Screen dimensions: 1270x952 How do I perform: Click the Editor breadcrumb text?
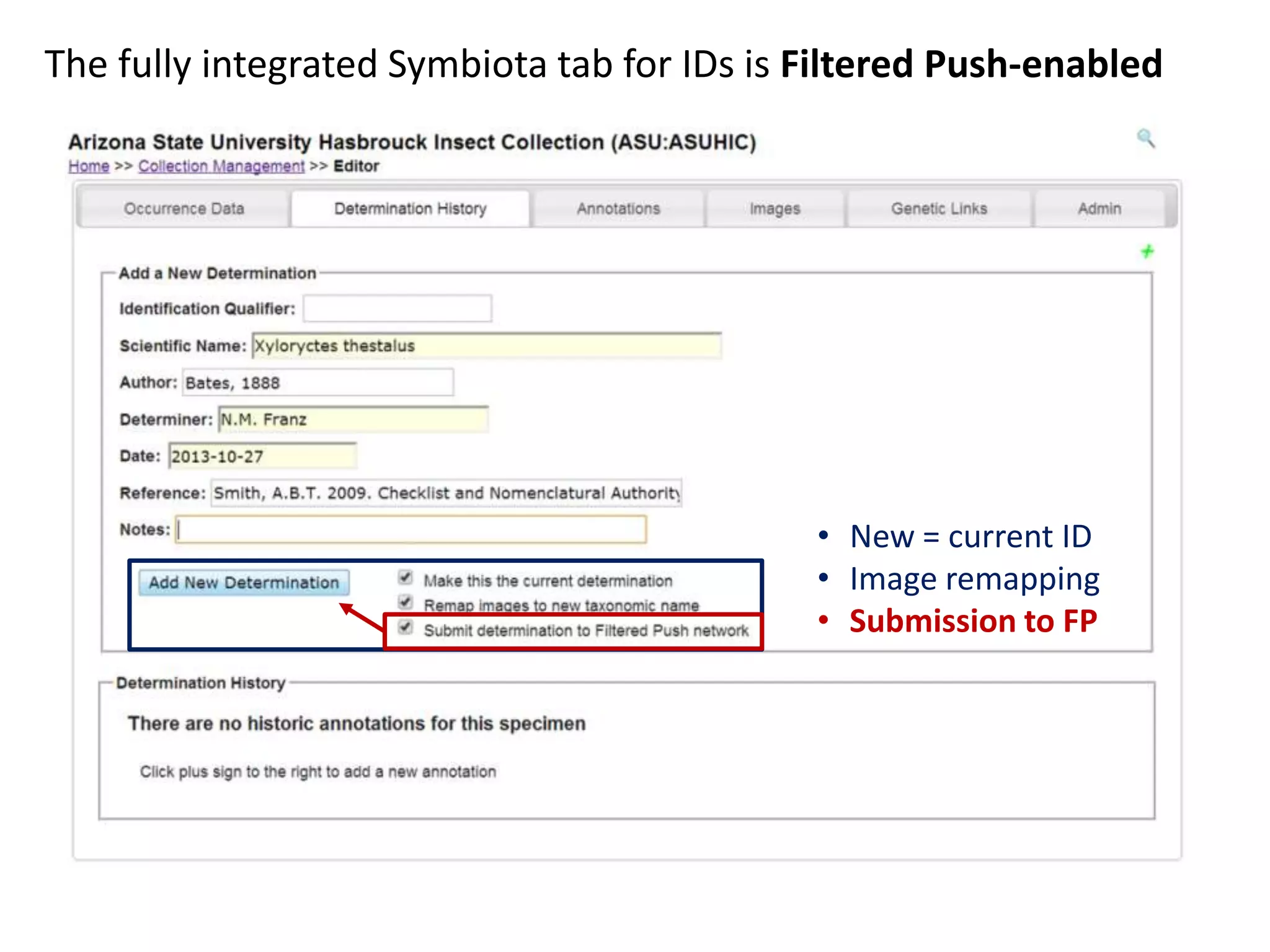pyautogui.click(x=356, y=166)
